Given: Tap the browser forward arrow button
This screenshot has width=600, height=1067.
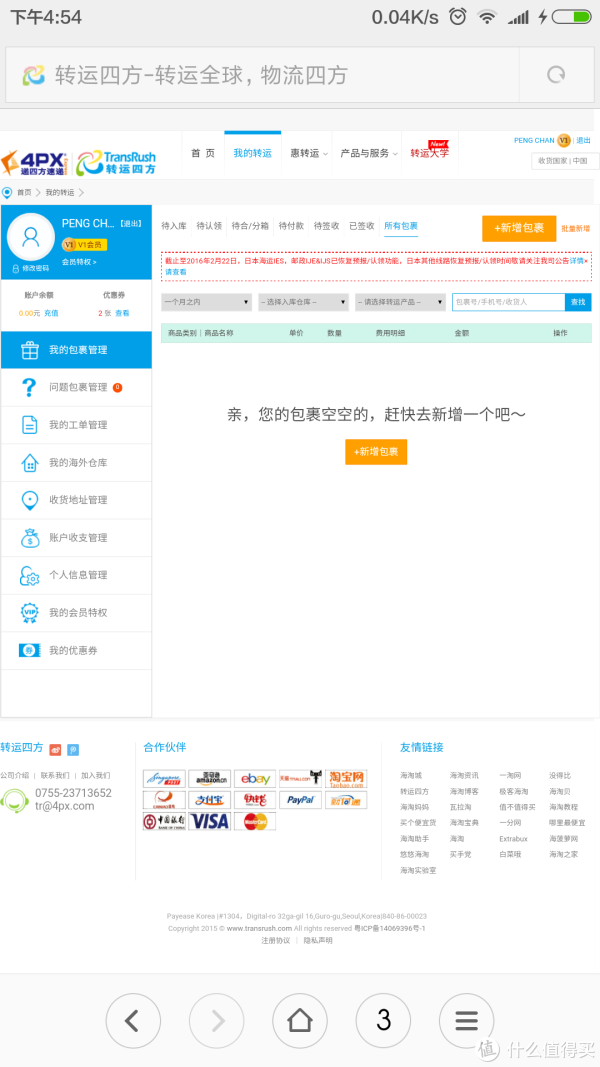Looking at the screenshot, I should coord(216,1021).
